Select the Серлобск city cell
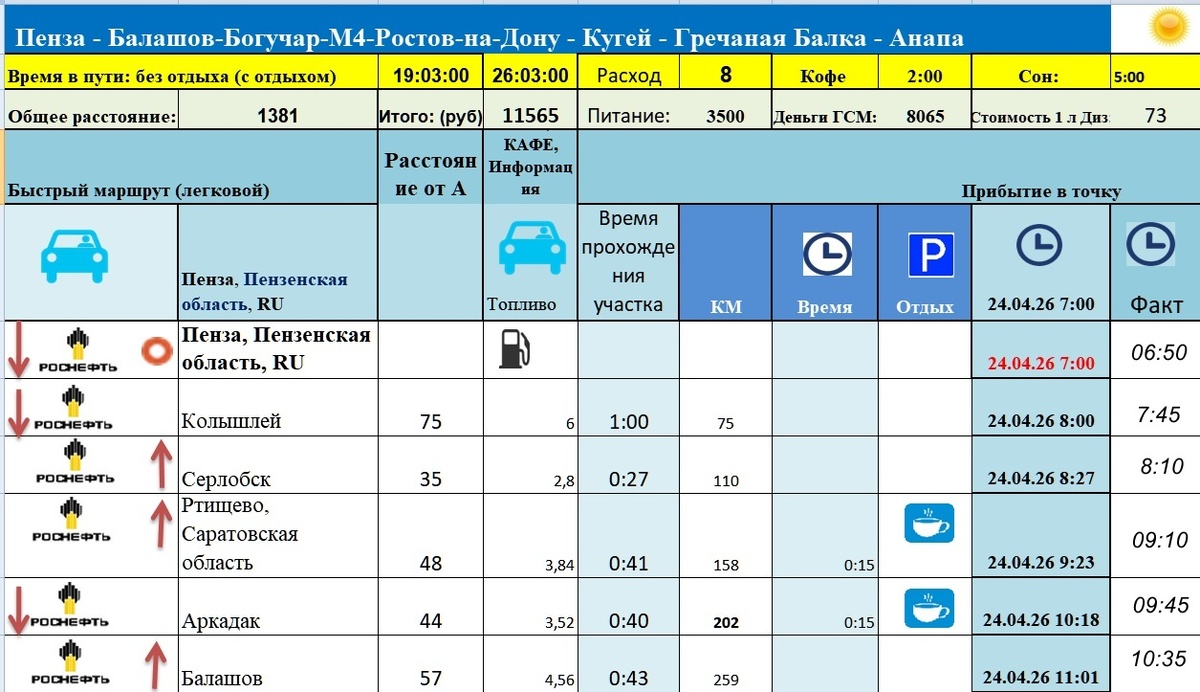 pos(278,465)
